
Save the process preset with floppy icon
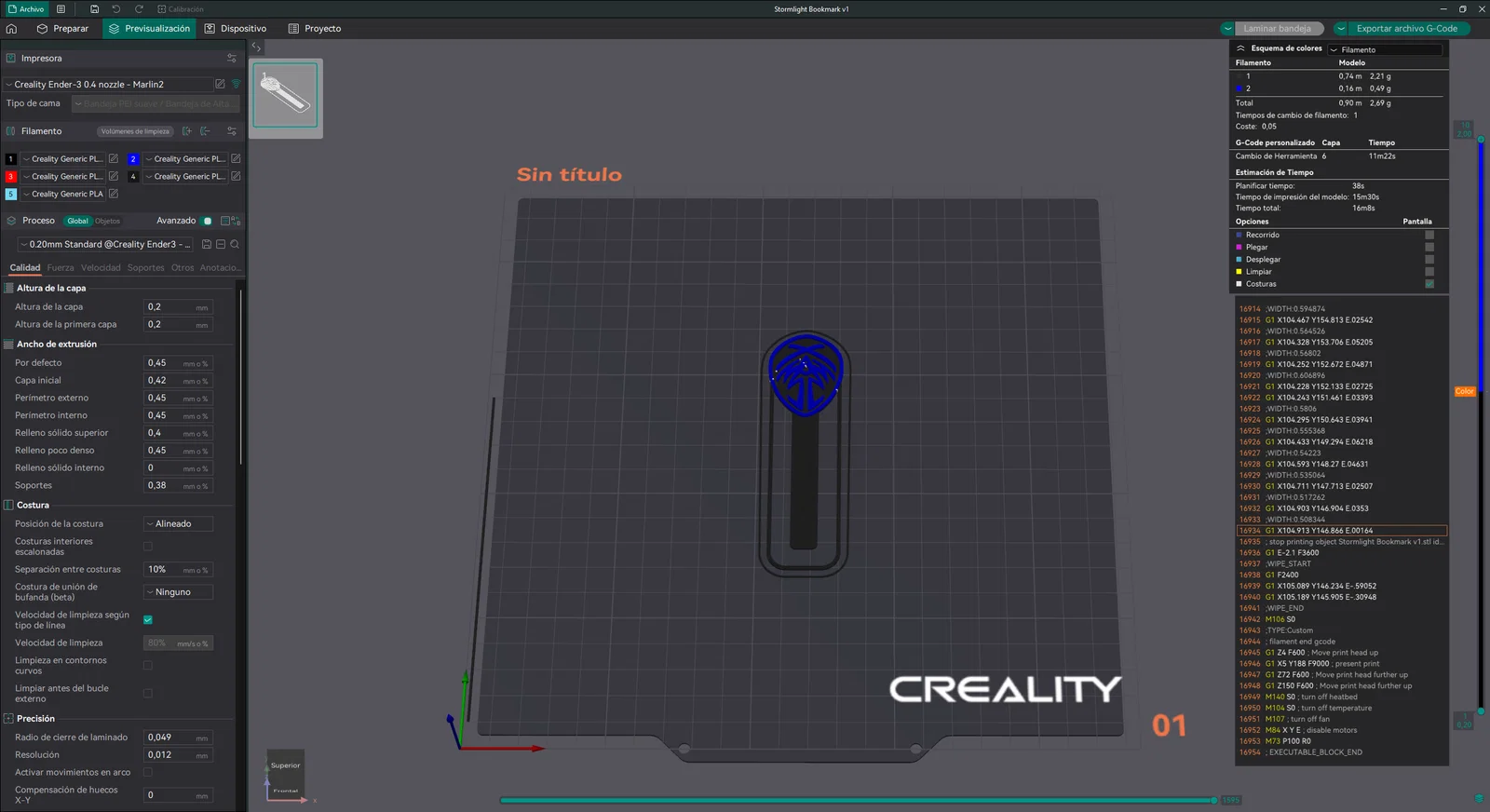207,244
